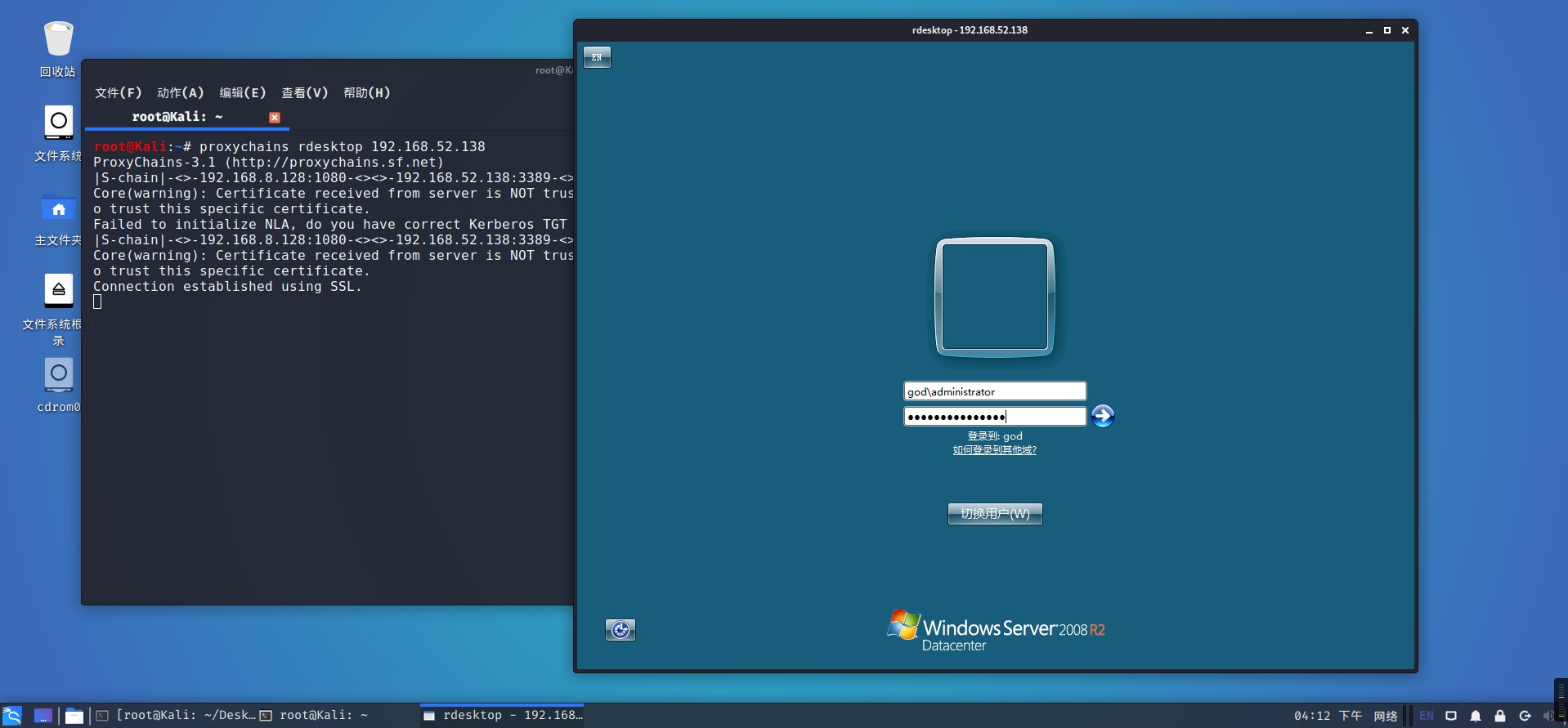Open the 帮助(H) terminal menu
This screenshot has width=1568, height=728.
pos(367,92)
